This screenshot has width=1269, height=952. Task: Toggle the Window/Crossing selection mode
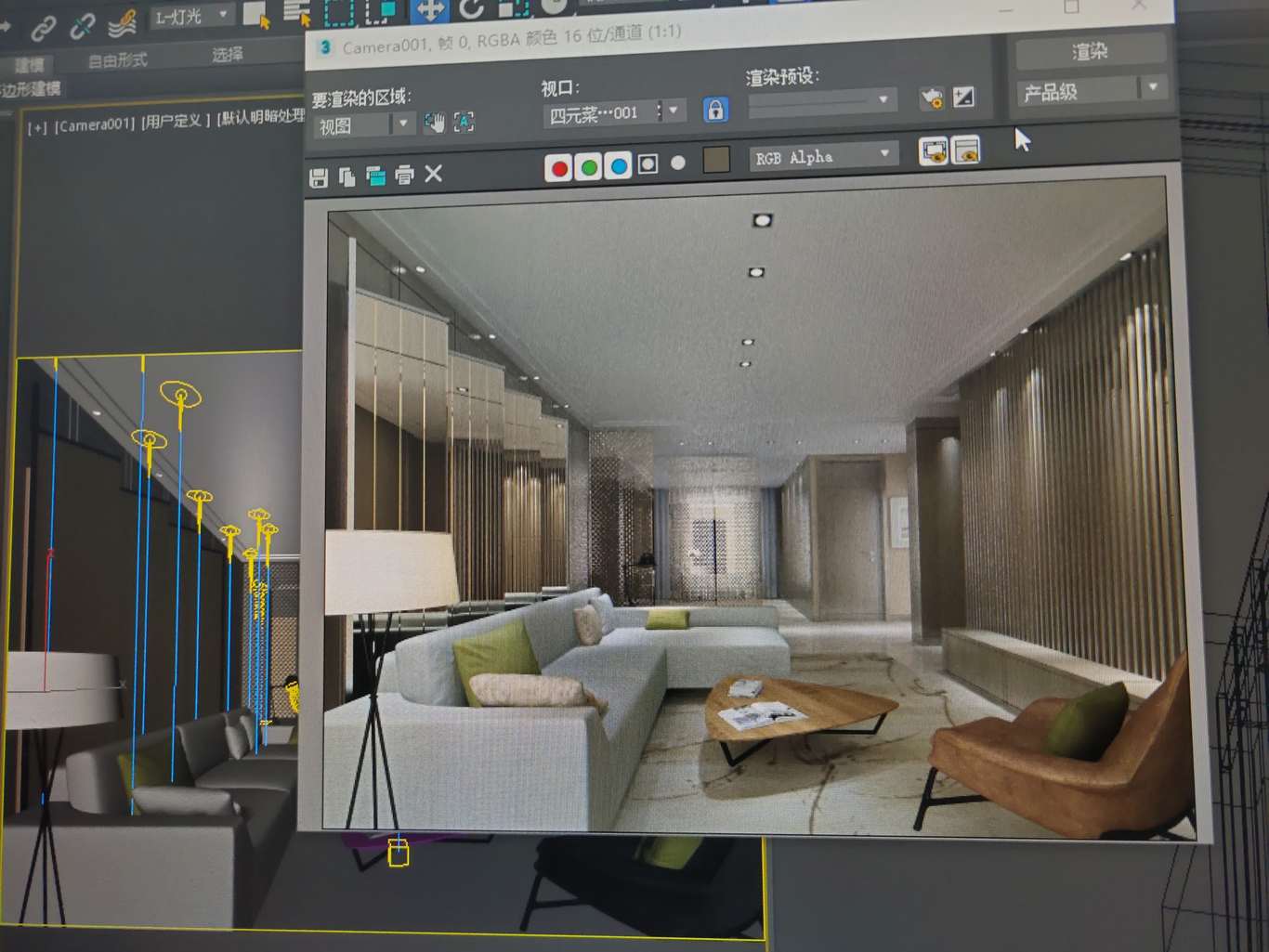[382, 9]
